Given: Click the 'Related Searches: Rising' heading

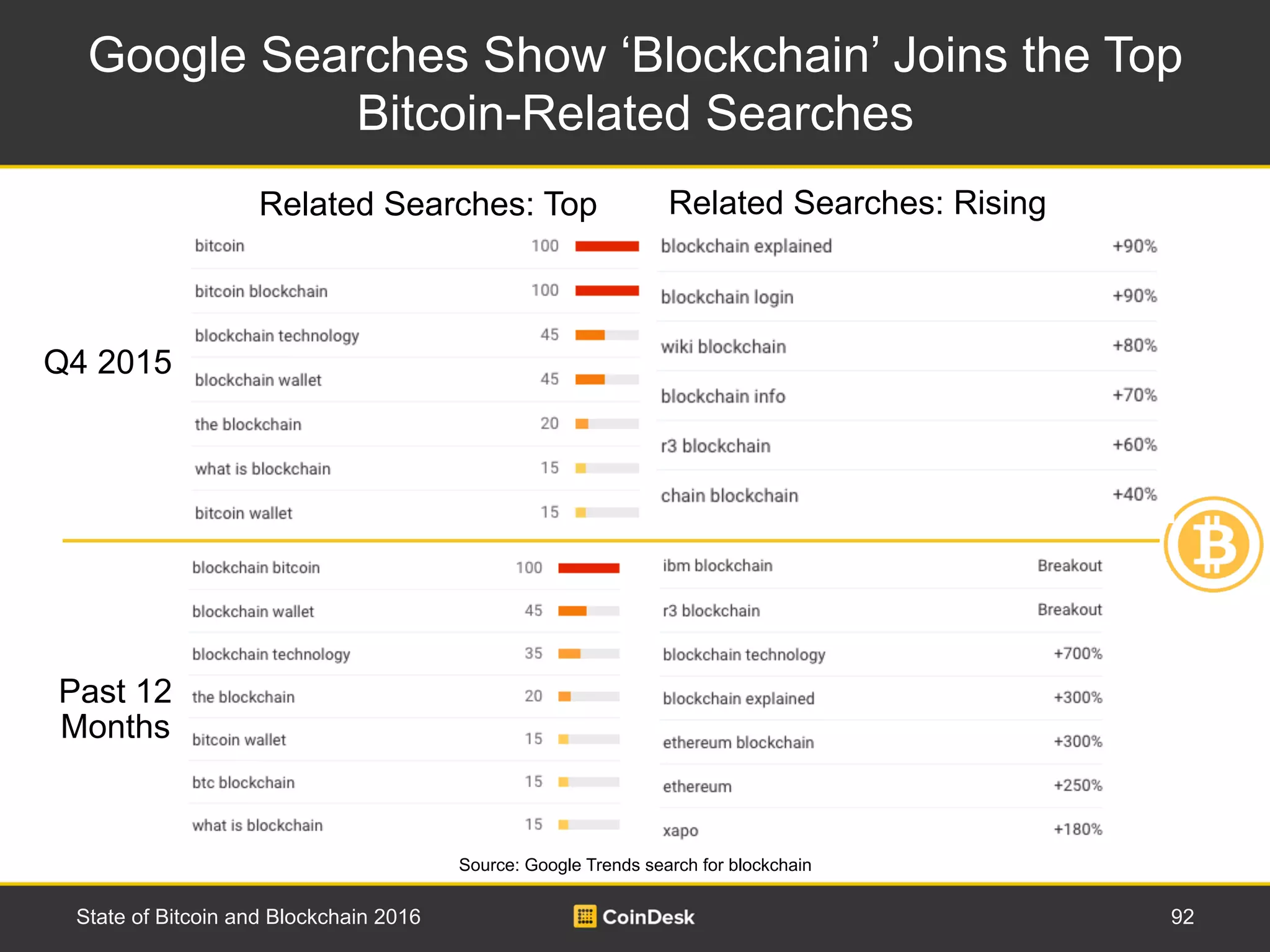Looking at the screenshot, I should coord(857,203).
